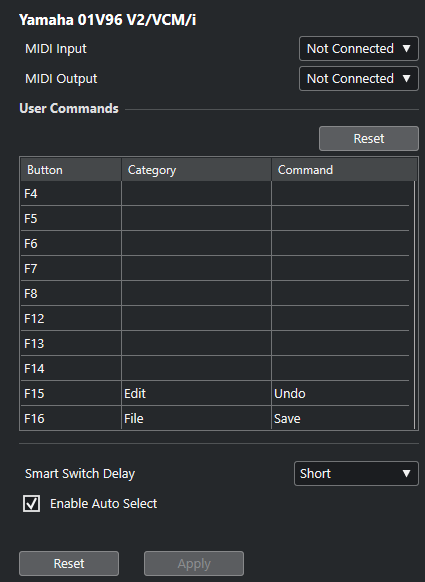Click the User Commands Reset button
The image size is (425, 582).
coord(369,138)
